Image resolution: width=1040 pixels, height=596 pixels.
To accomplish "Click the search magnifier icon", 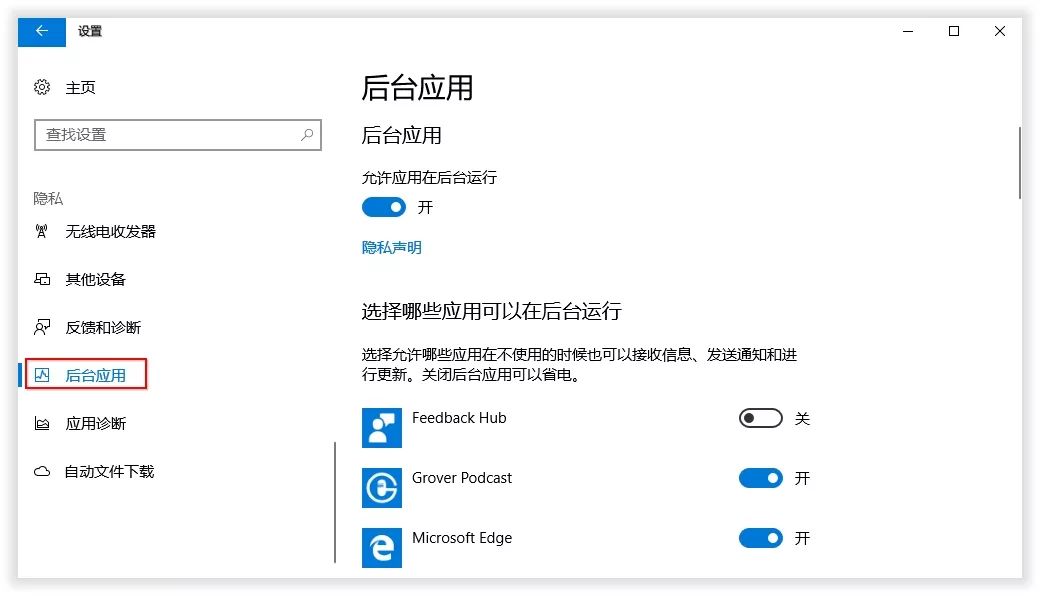I will coord(308,134).
